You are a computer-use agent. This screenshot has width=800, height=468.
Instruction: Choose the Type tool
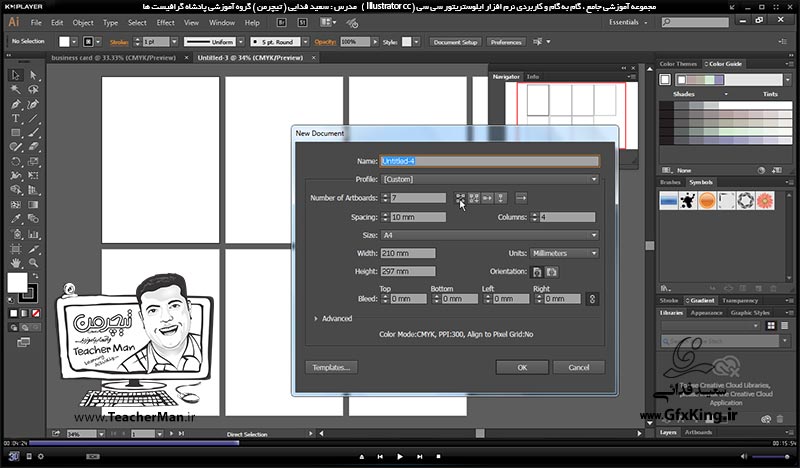tap(15, 119)
